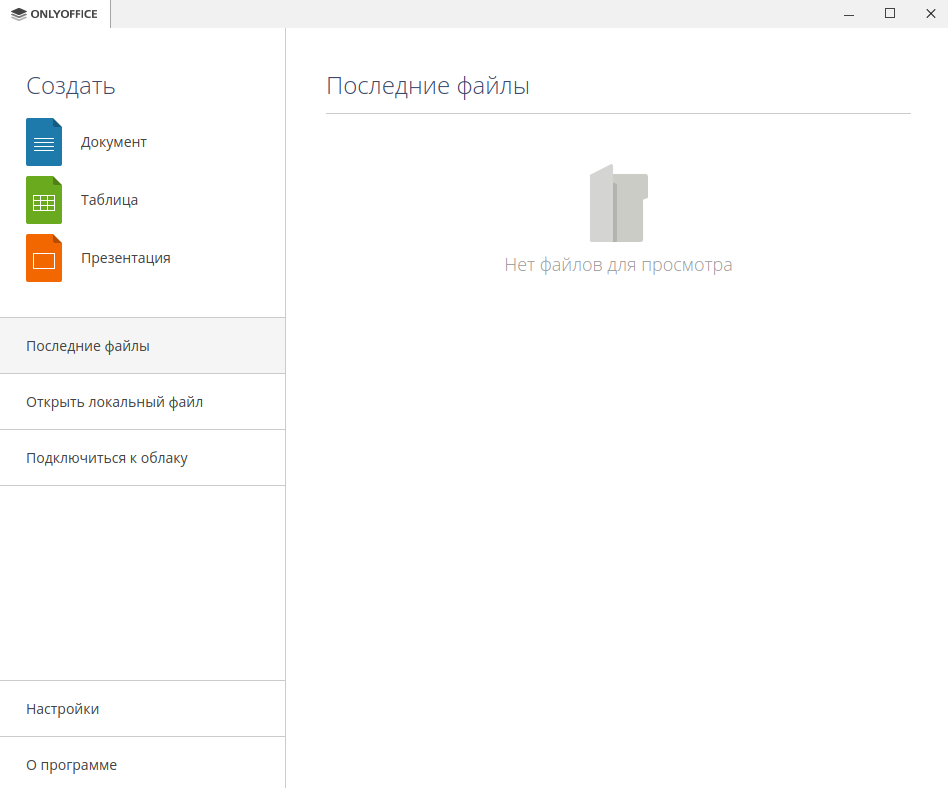Image resolution: width=948 pixels, height=788 pixels.
Task: Click the orange Presentation file icon
Action: tap(44, 258)
